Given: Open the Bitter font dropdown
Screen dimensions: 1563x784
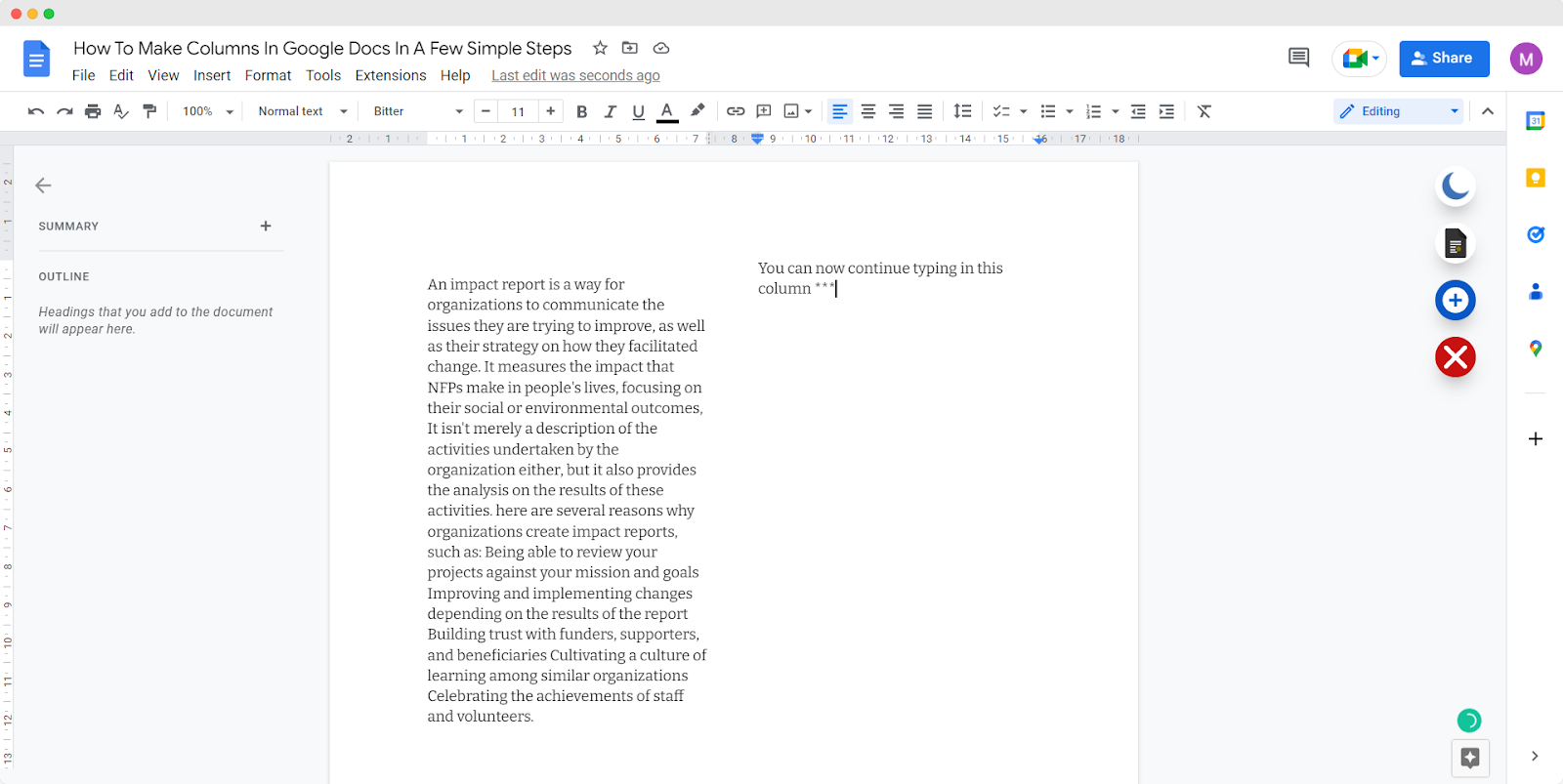Looking at the screenshot, I should (417, 111).
